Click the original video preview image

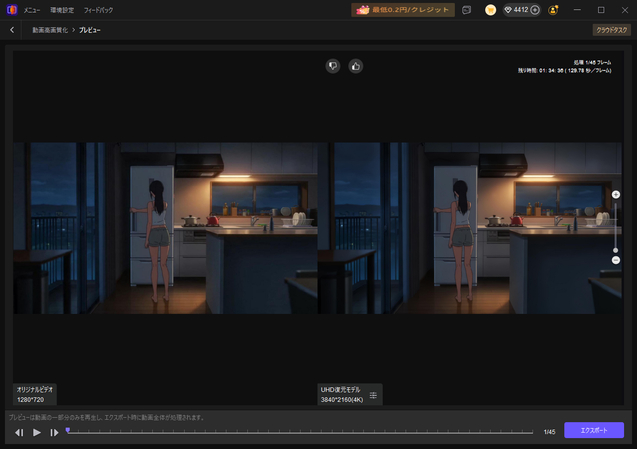(165, 228)
